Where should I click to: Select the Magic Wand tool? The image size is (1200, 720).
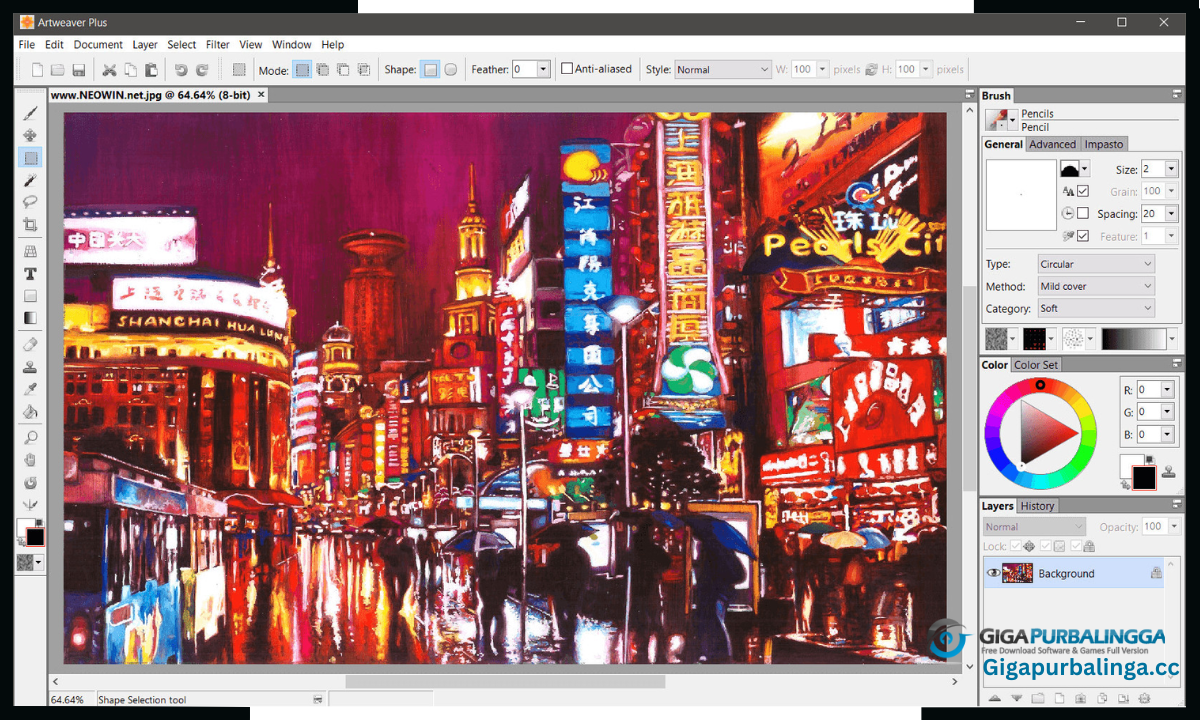[x=31, y=180]
